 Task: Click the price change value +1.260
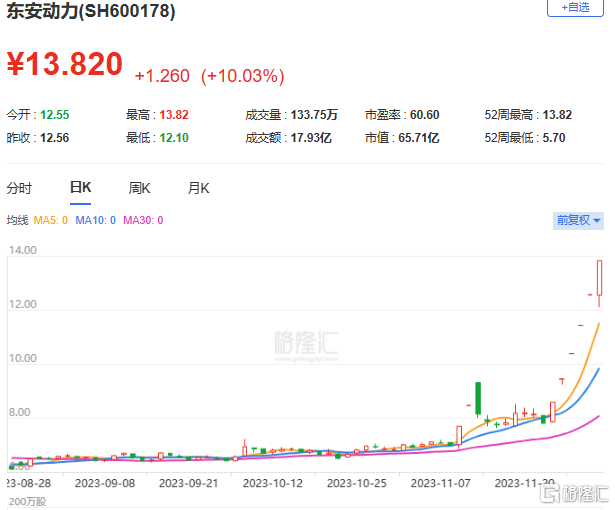point(162,76)
